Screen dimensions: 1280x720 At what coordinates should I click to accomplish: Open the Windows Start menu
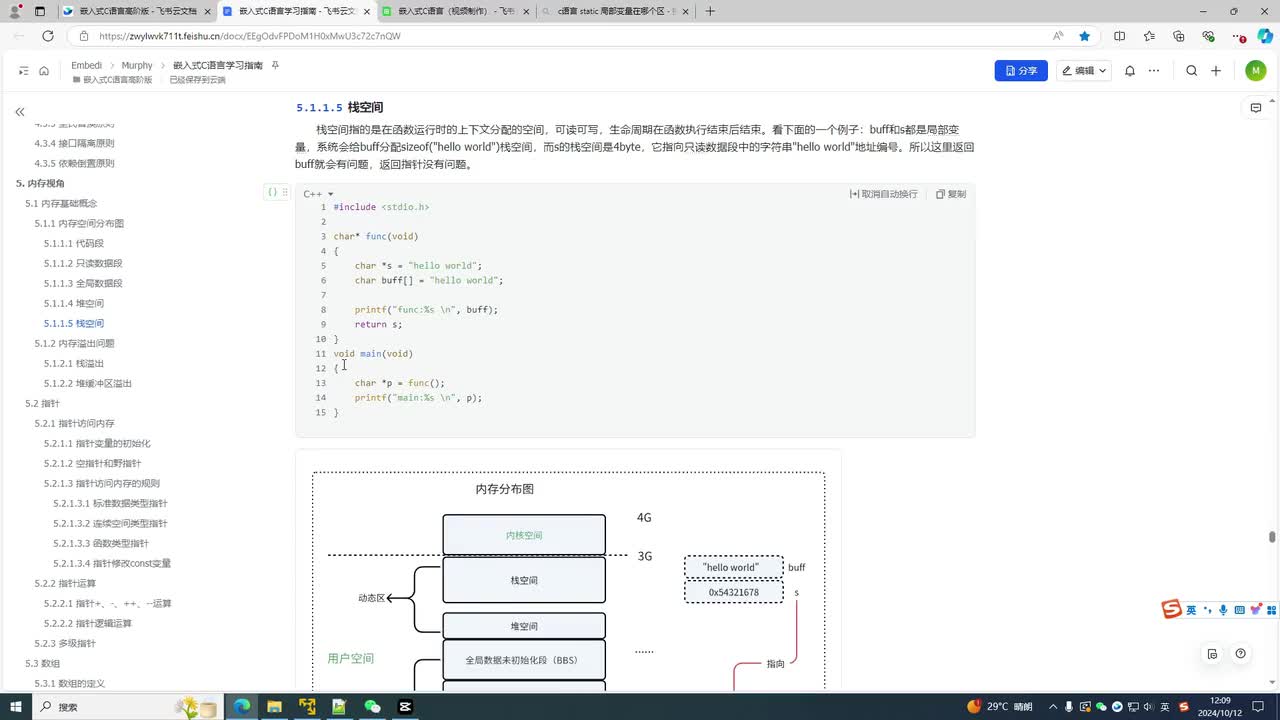pos(15,707)
